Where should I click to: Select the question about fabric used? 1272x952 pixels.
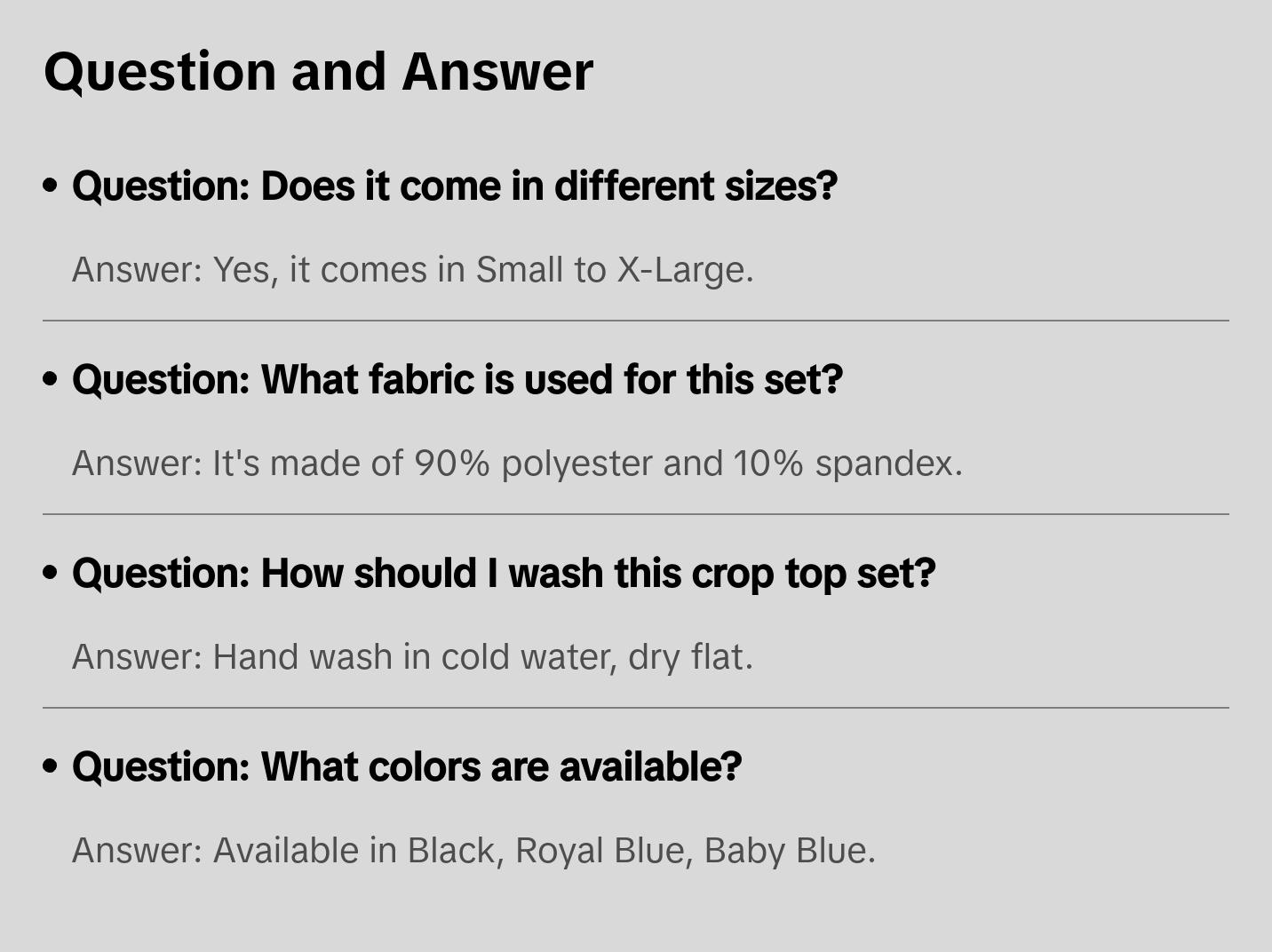tap(457, 380)
